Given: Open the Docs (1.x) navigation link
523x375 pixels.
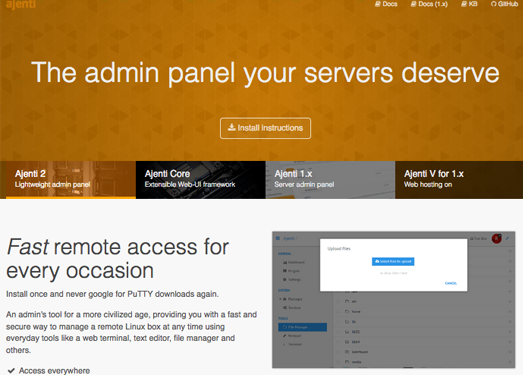Looking at the screenshot, I should [429, 4].
